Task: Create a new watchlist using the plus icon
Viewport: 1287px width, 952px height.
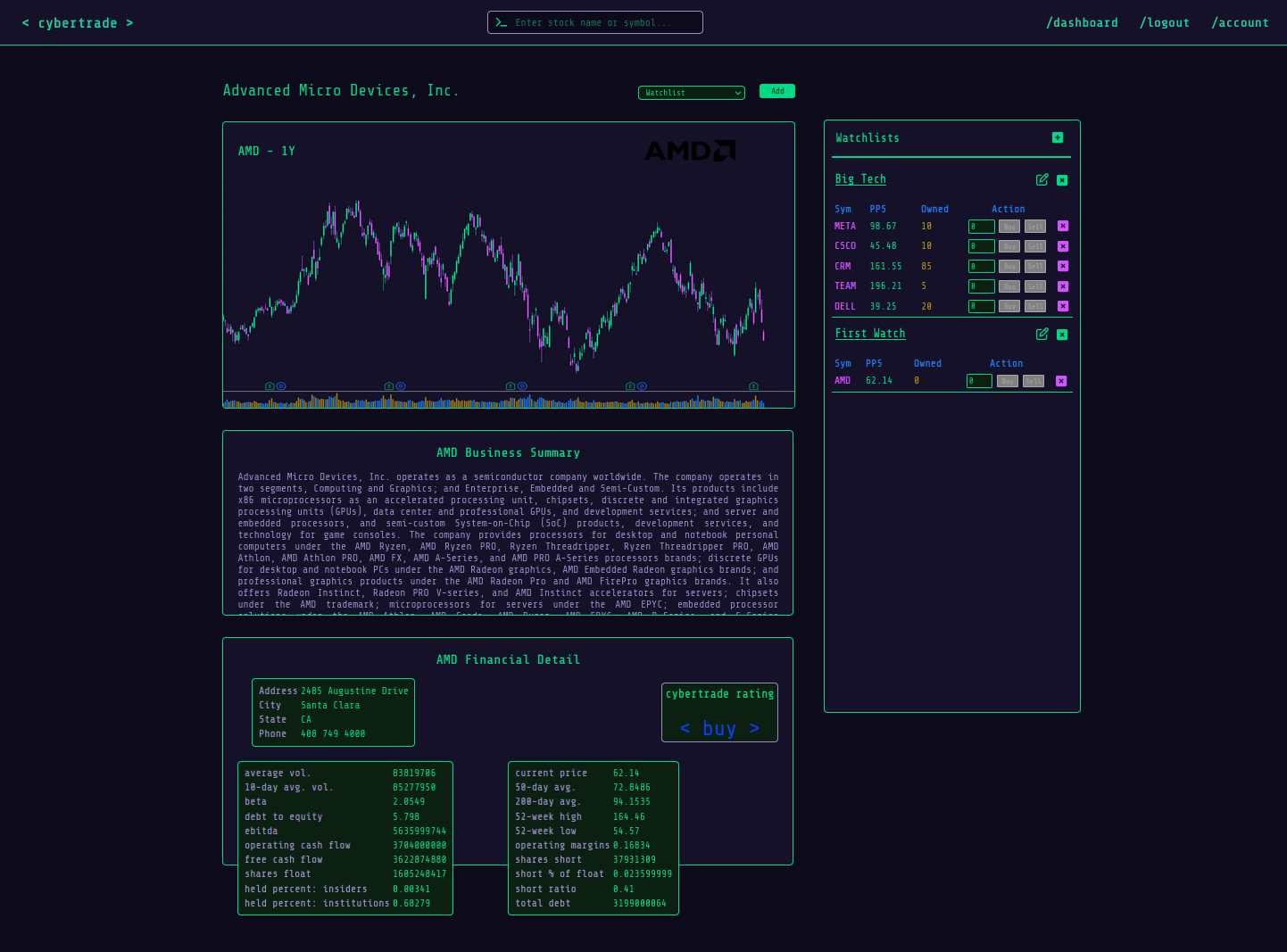Action: click(1058, 138)
